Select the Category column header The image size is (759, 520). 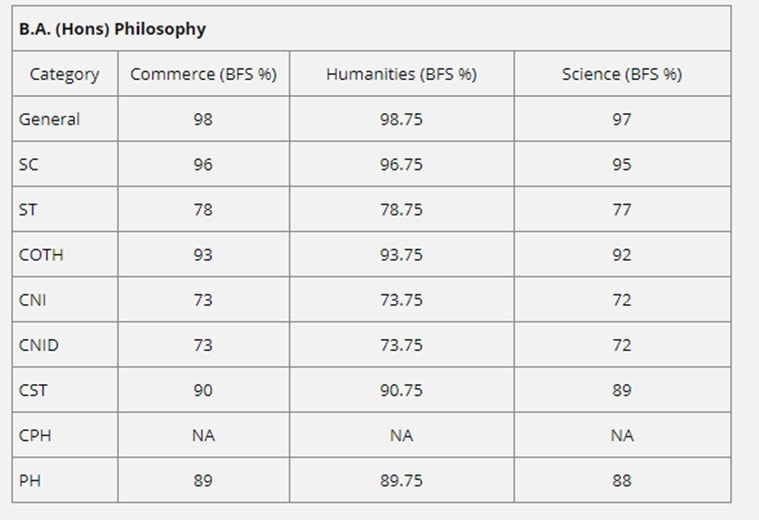tap(64, 74)
